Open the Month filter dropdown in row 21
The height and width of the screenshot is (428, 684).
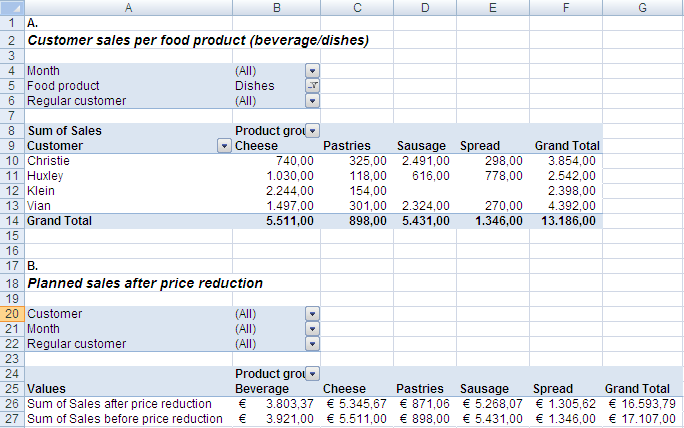pos(312,329)
